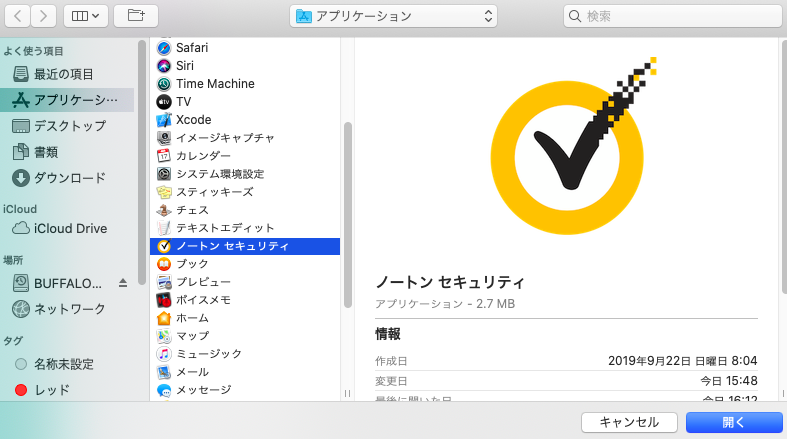Open the アプリケーション location dropdown
Viewport: 787px width, 439px height.
[393, 16]
